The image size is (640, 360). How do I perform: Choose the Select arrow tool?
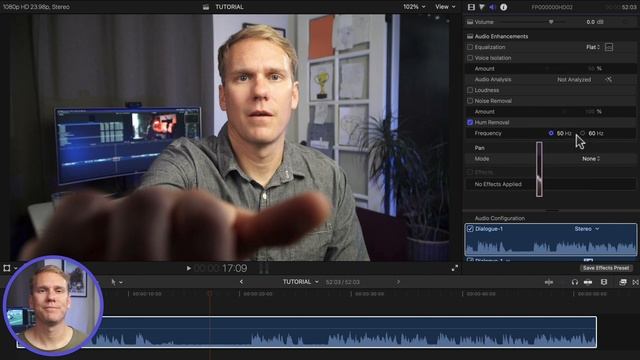pos(113,282)
